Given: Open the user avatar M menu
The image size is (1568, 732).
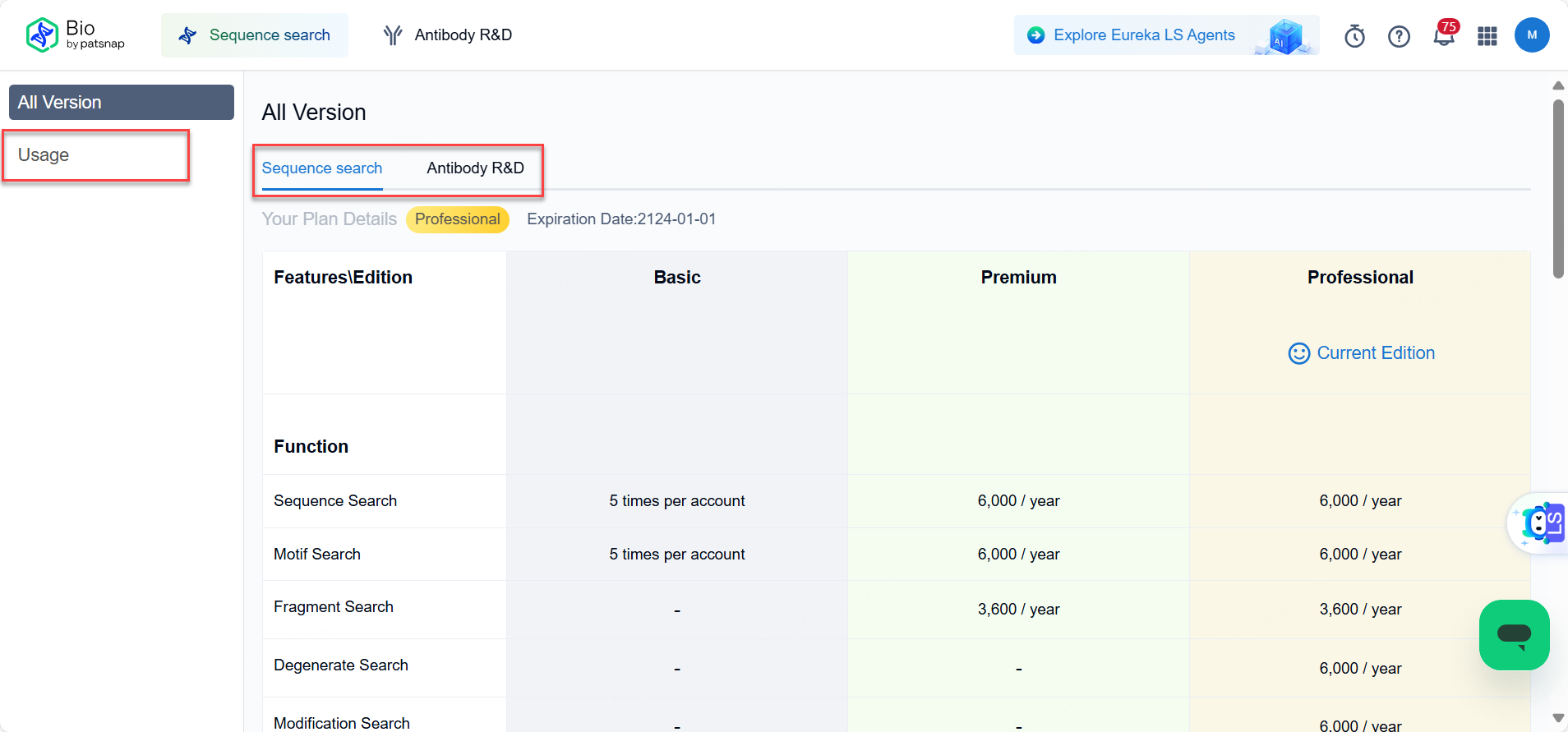Looking at the screenshot, I should [x=1532, y=35].
